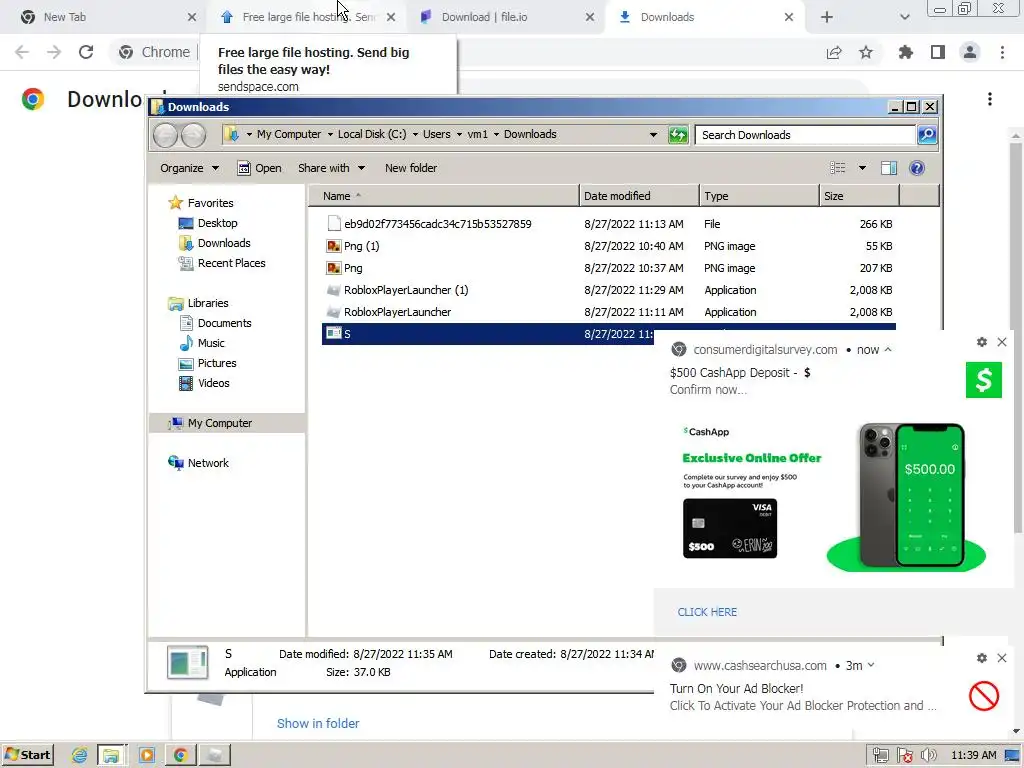Click Chrome back navigation arrow
Image resolution: width=1024 pixels, height=768 pixels.
(x=22, y=52)
